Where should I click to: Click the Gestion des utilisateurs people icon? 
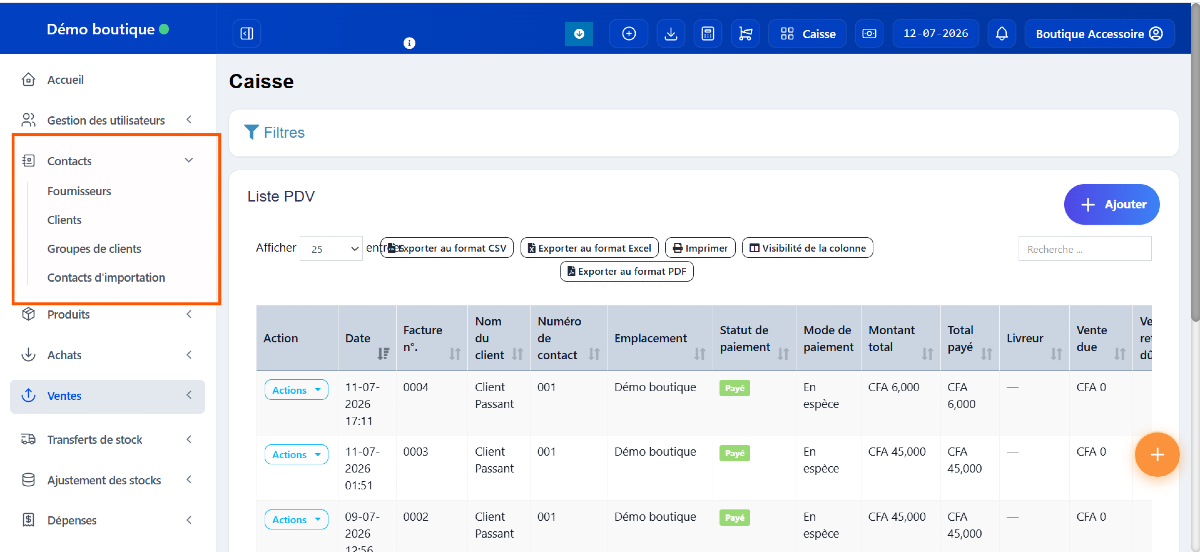(x=28, y=120)
